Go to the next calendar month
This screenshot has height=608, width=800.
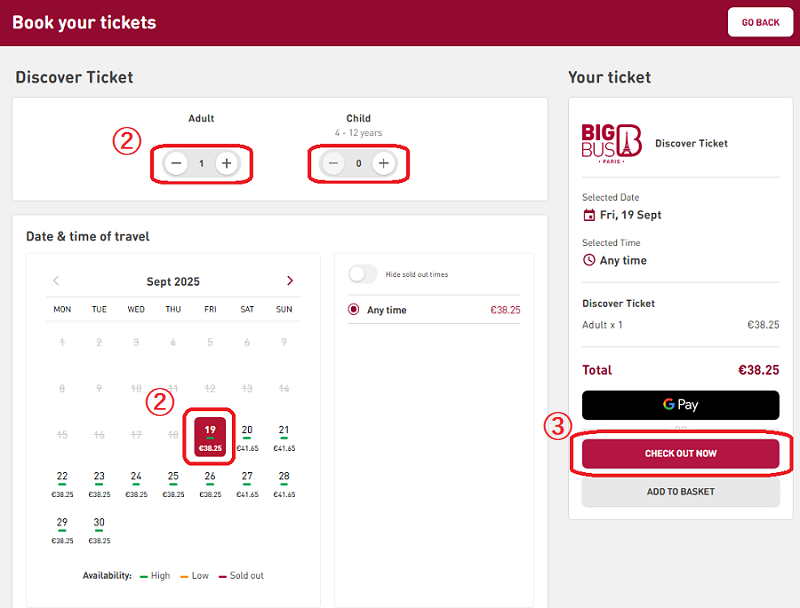(290, 281)
